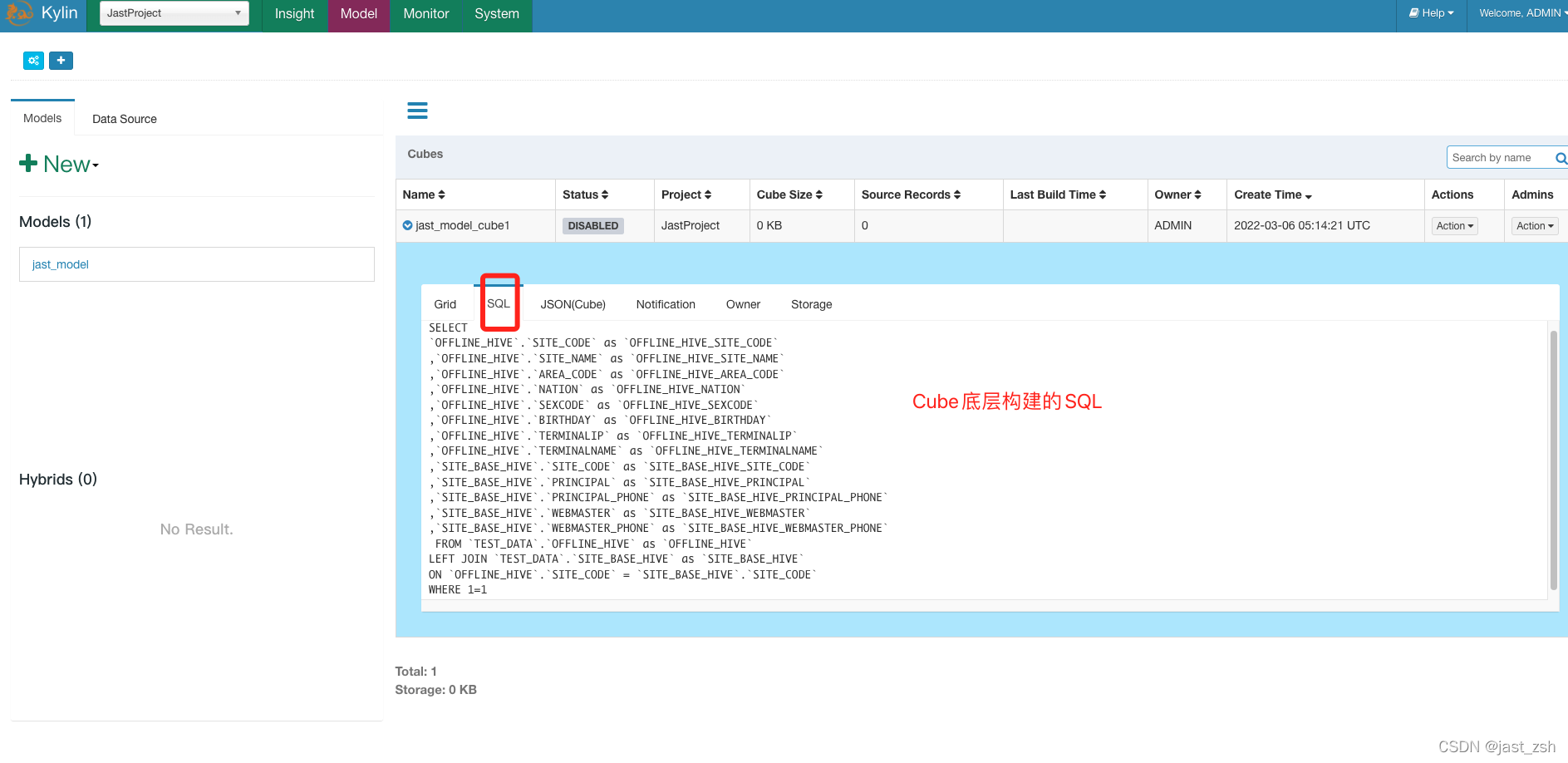Sort cubes by Name column
1568x763 pixels.
click(x=424, y=194)
